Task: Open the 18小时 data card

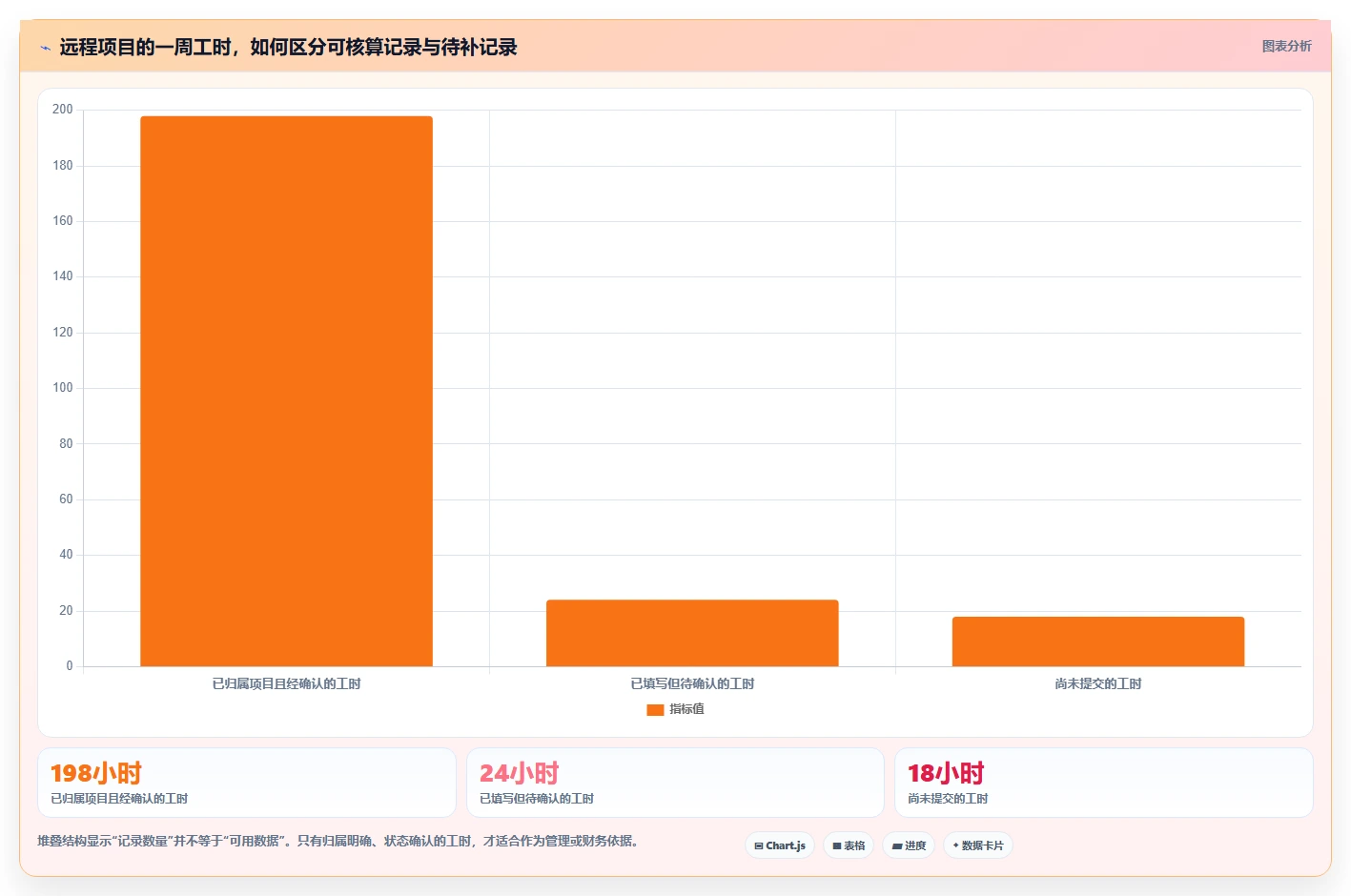Action: (x=1103, y=783)
